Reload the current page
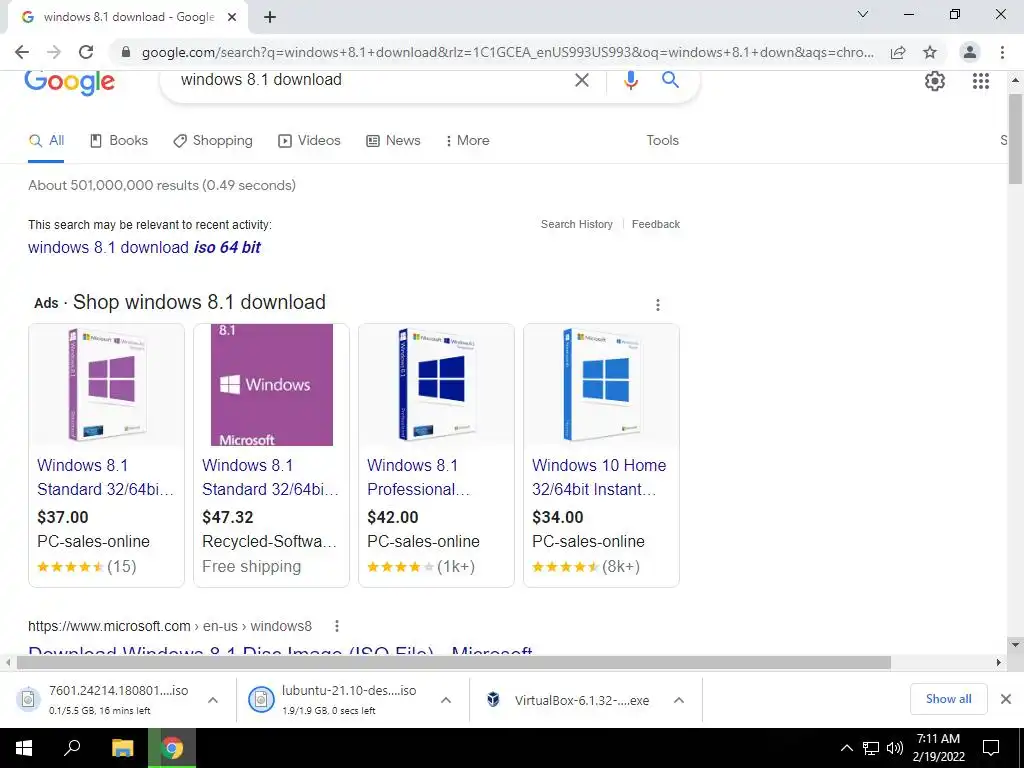This screenshot has height=768, width=1024. tap(86, 52)
